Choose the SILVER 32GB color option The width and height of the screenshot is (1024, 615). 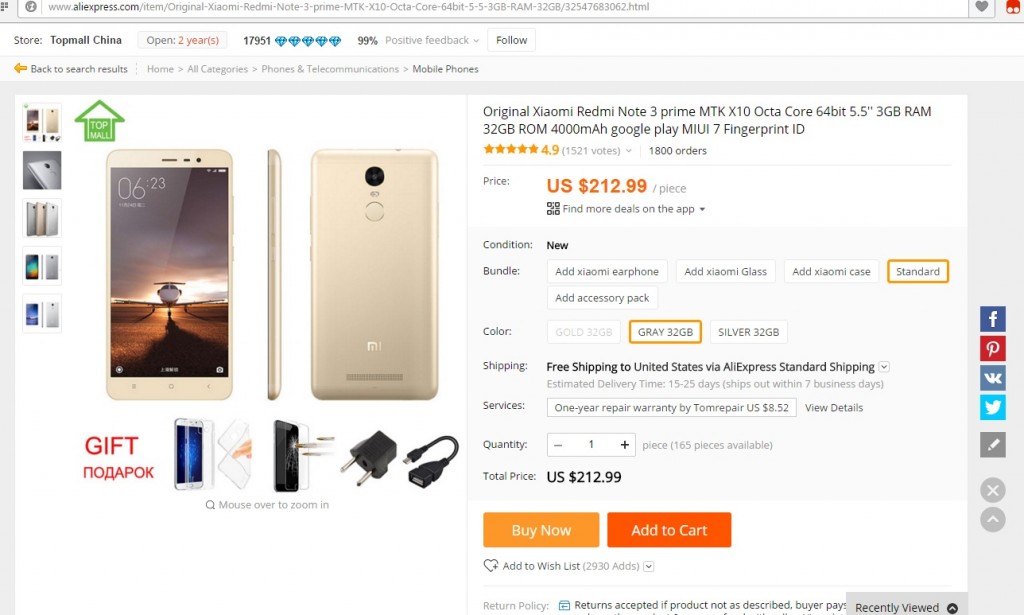coord(749,332)
